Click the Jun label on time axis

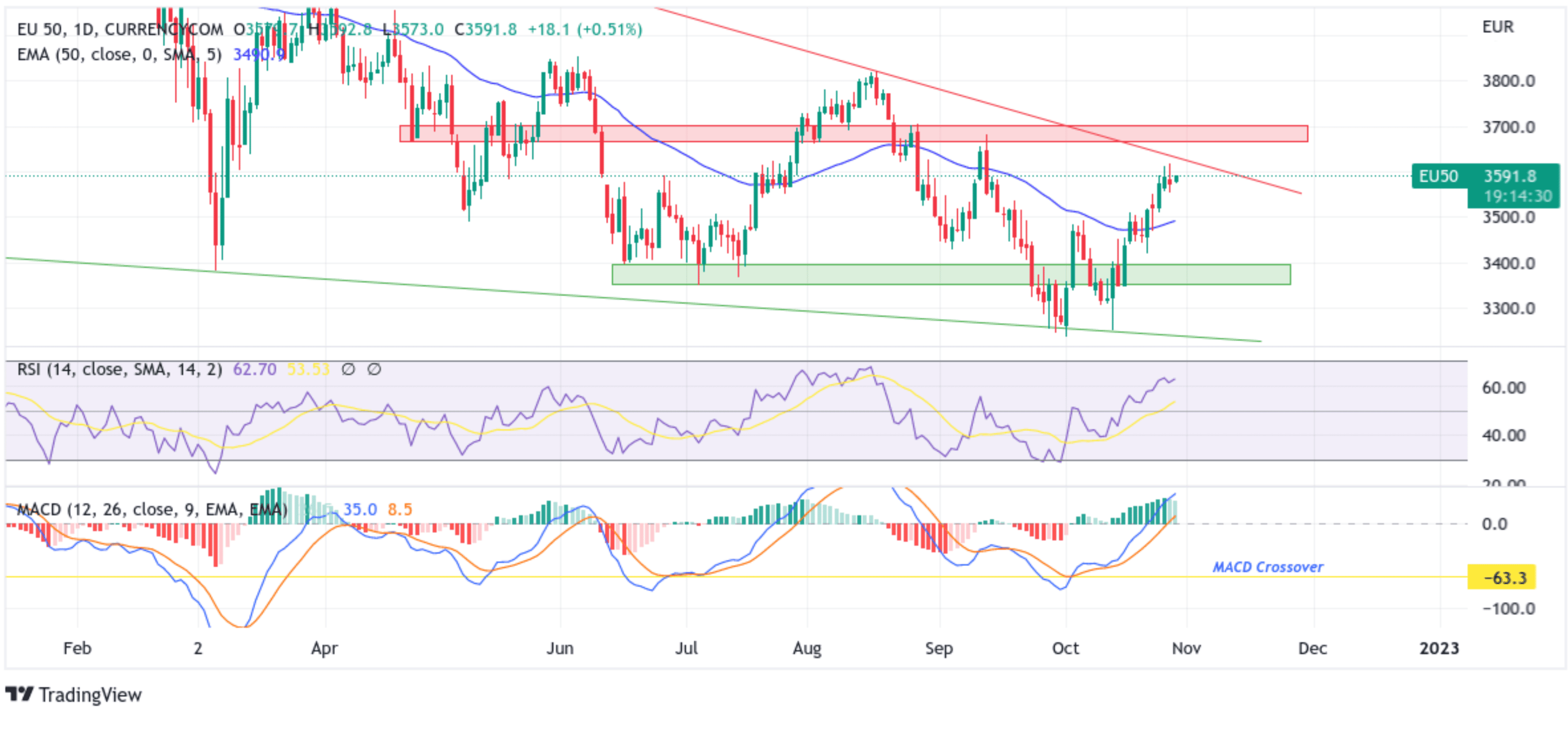560,648
